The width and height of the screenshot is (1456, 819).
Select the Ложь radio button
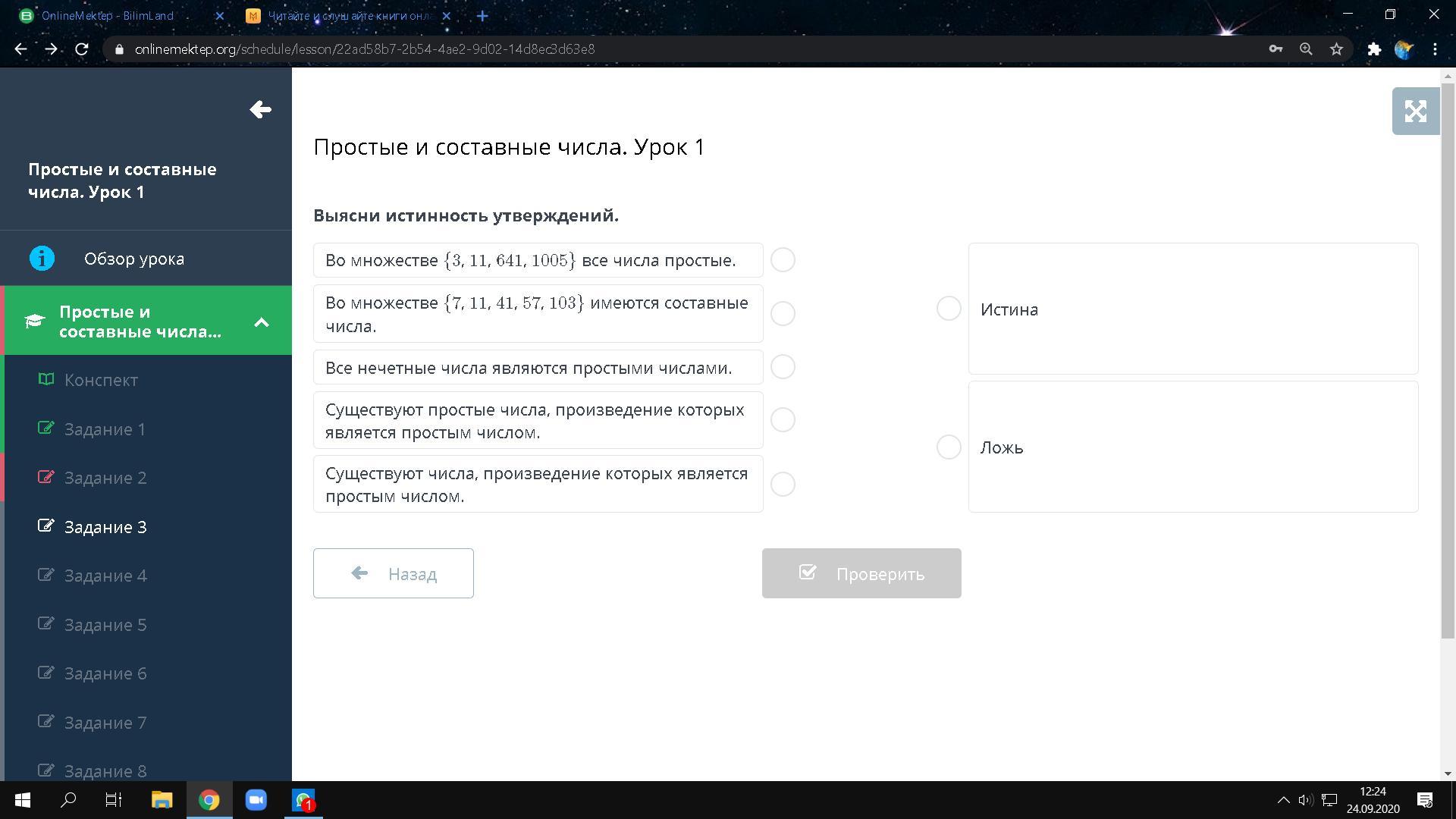click(949, 447)
